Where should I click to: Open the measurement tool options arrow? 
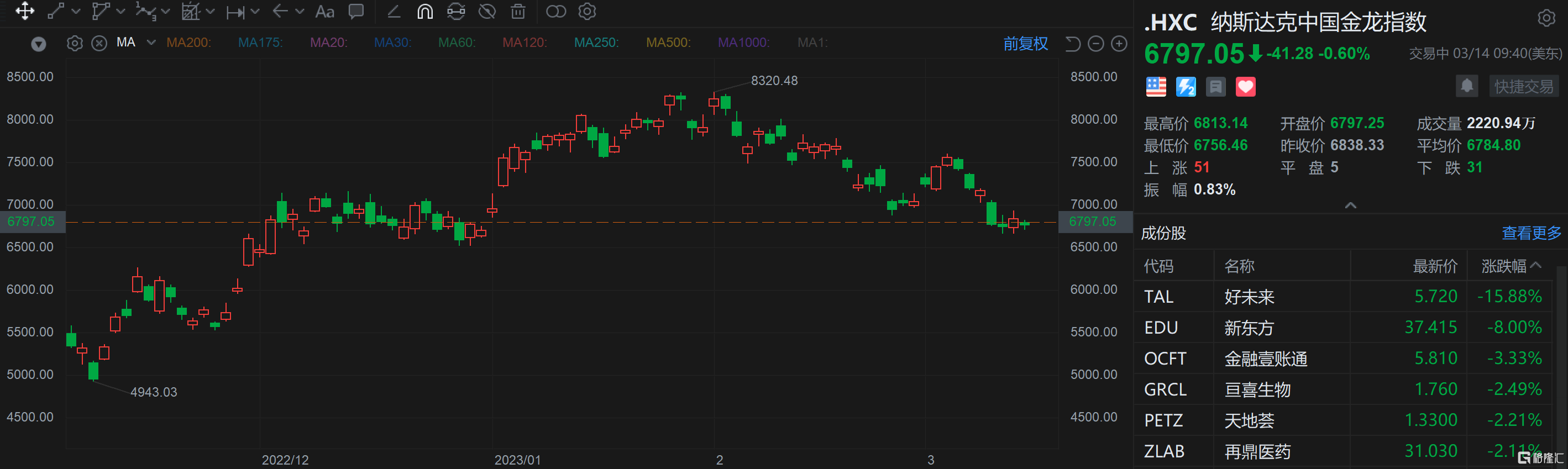[x=255, y=12]
